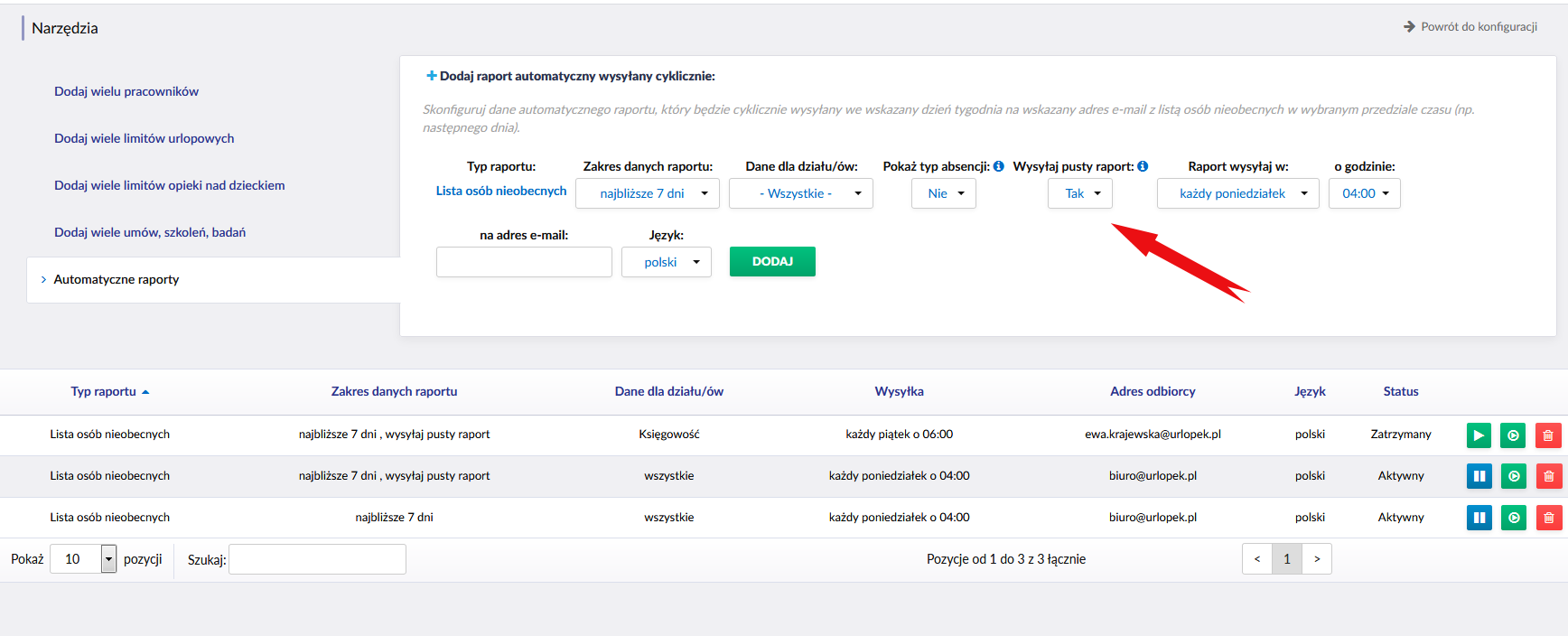Click the 'ewa.krajewska@urlopek.pl' cell
Image resolution: width=1568 pixels, height=636 pixels.
click(x=1153, y=435)
